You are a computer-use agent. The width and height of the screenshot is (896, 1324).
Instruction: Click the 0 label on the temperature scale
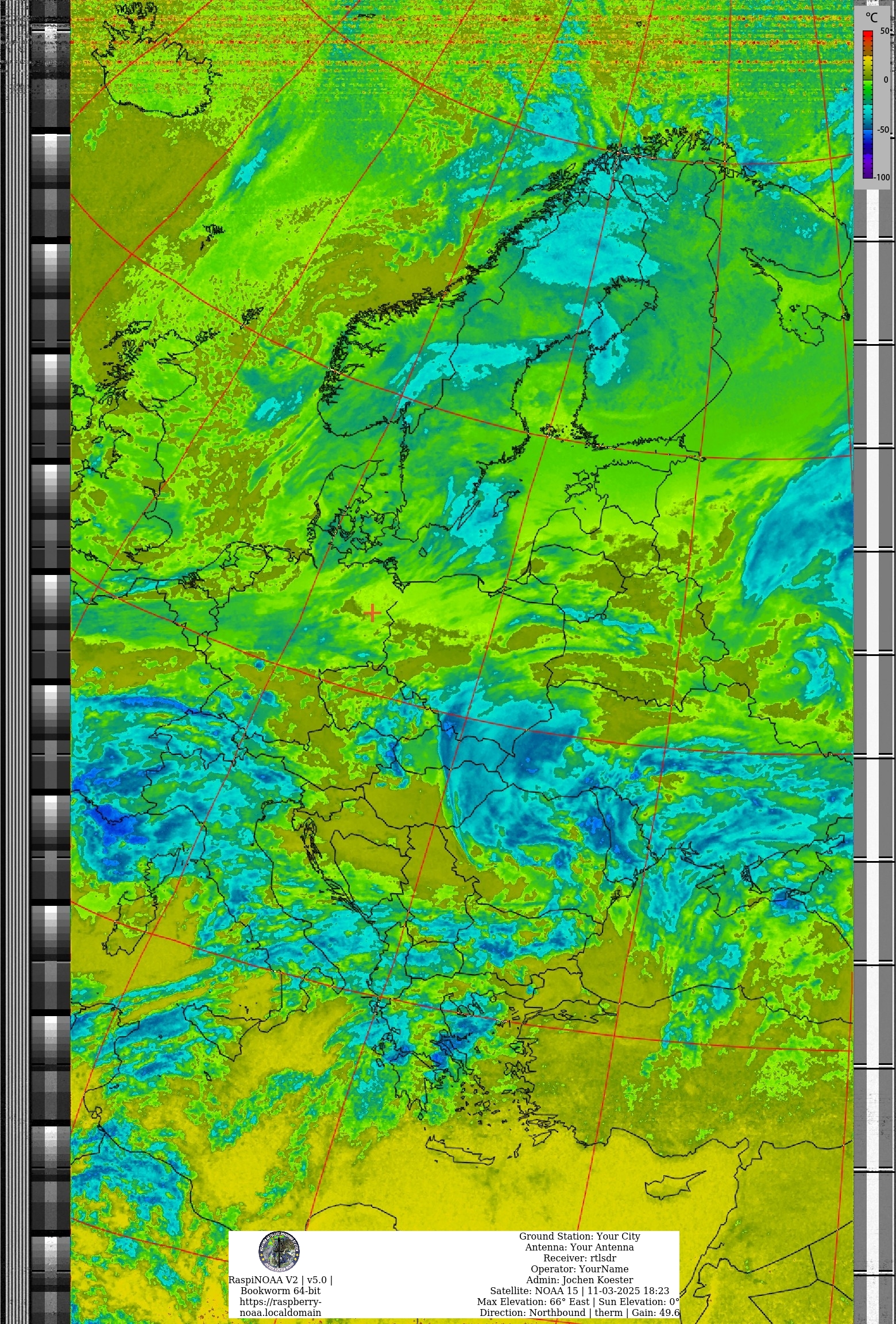[886, 80]
